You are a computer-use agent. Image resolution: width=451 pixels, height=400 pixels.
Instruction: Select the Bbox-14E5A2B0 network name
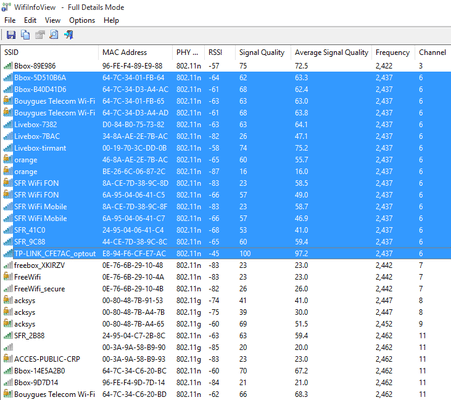[39, 371]
